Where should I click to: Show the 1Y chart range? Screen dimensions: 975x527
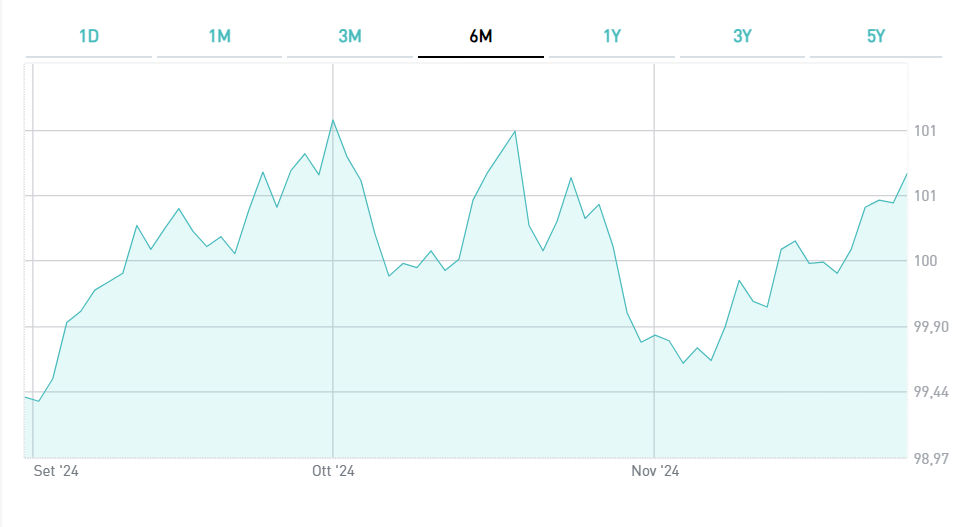(612, 37)
